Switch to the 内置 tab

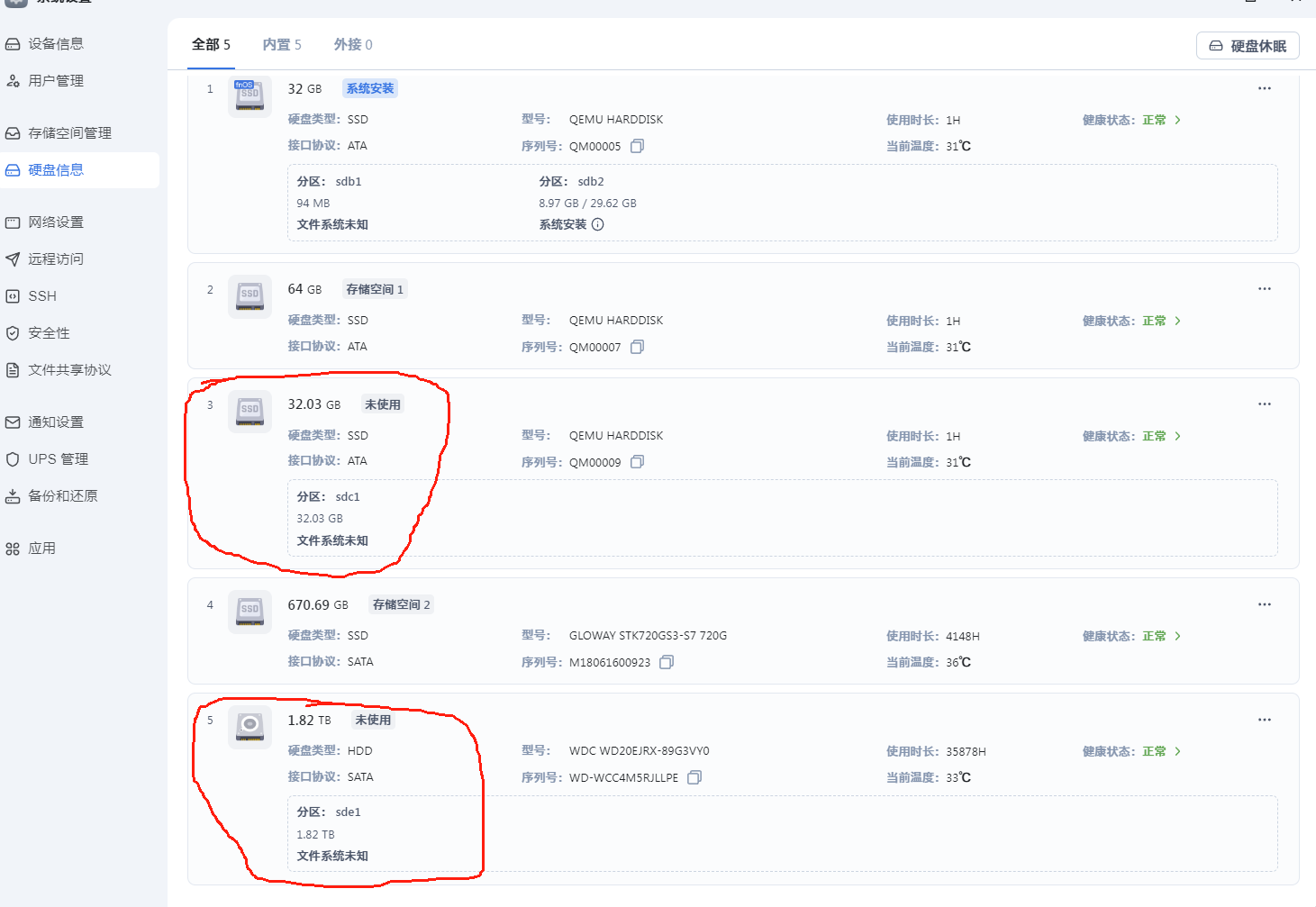coord(281,44)
